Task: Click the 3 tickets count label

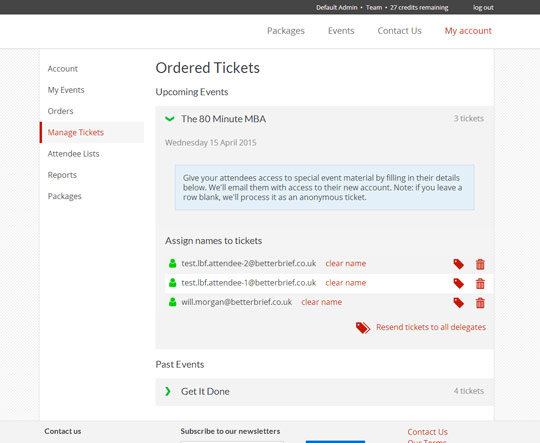Action: click(469, 119)
